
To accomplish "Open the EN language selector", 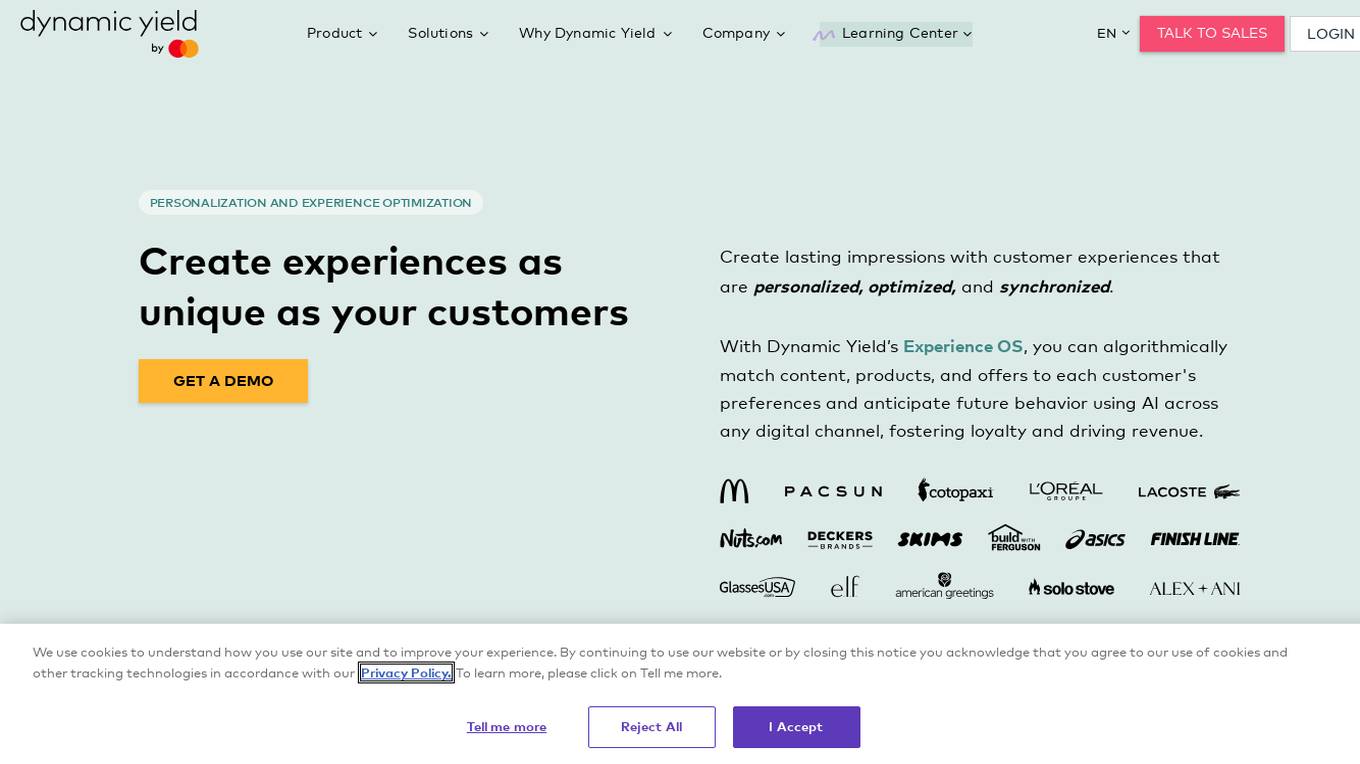I will pos(1113,33).
